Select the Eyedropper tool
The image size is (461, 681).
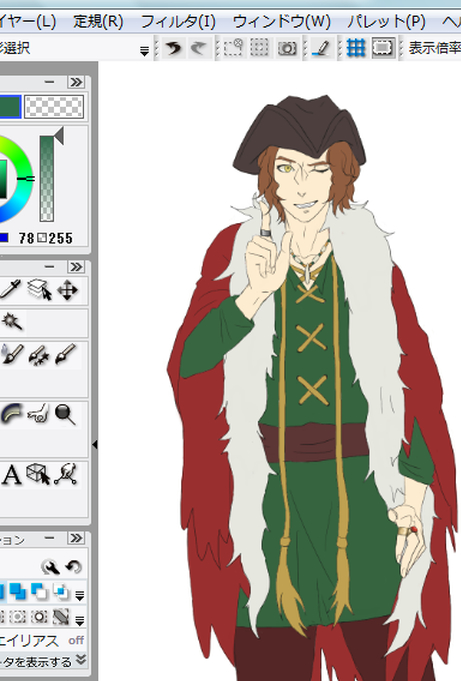point(10,290)
